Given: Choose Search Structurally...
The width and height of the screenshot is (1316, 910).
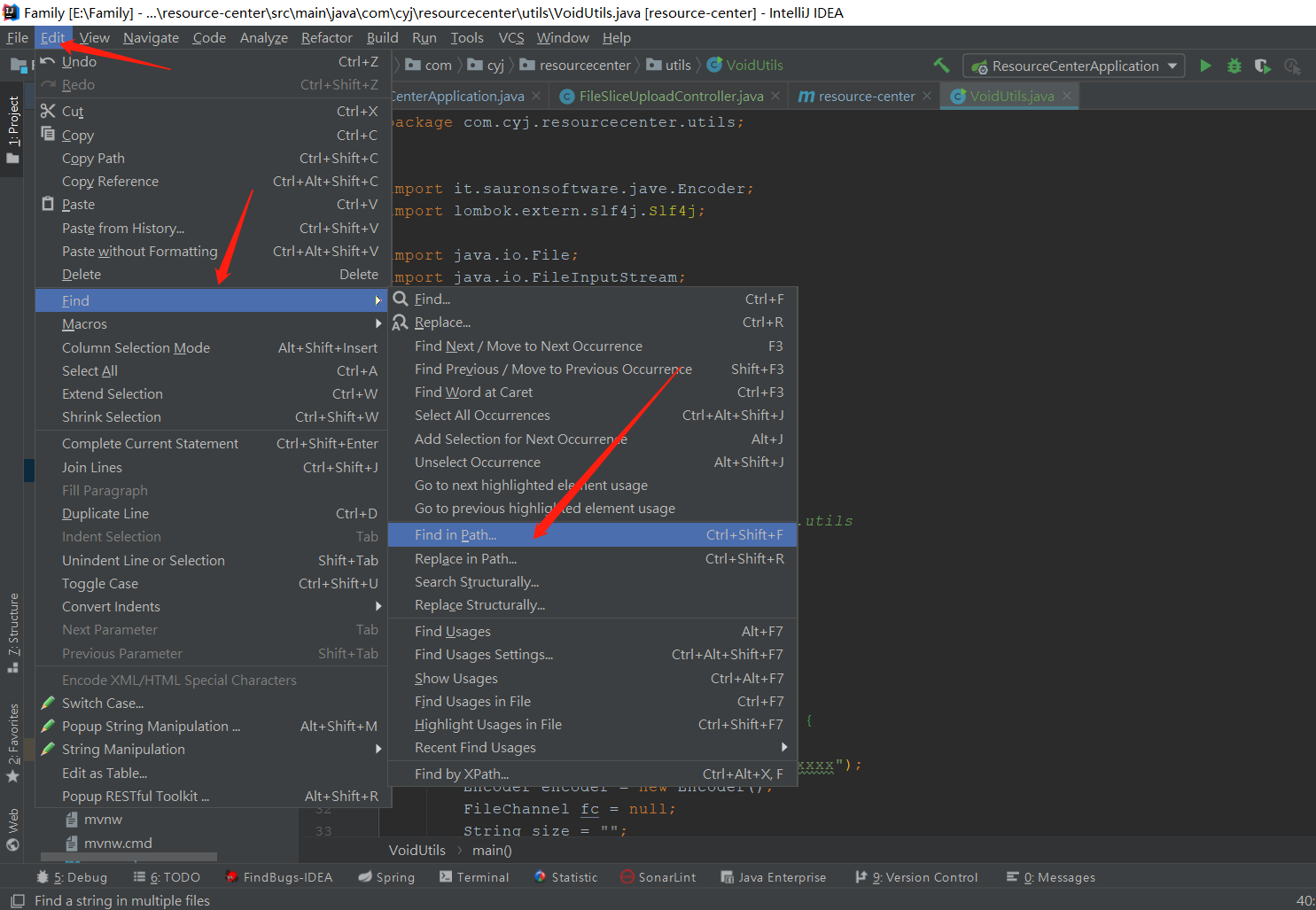Looking at the screenshot, I should pyautogui.click(x=593, y=581).
